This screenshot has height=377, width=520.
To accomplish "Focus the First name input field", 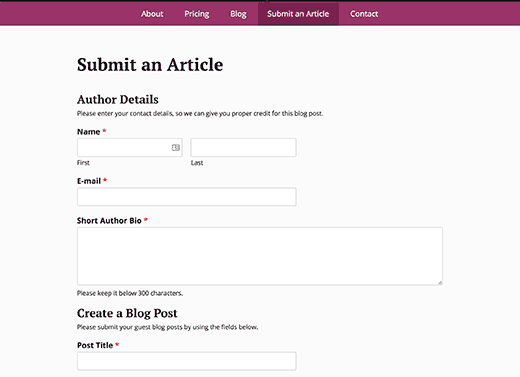I will pyautogui.click(x=130, y=147).
